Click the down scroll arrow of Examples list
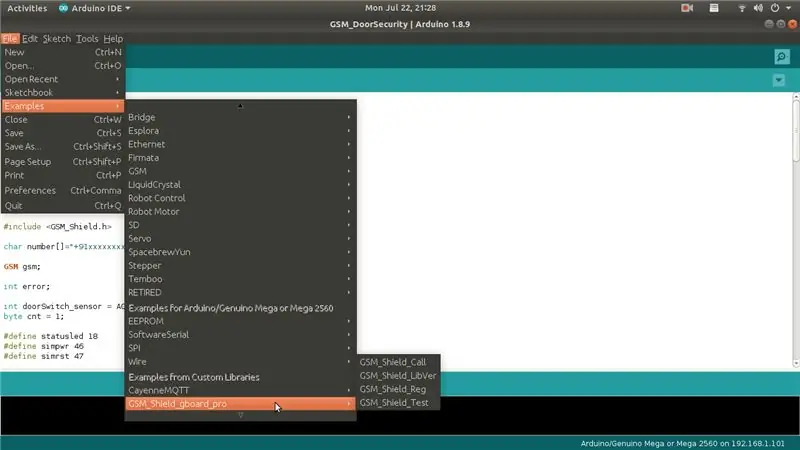Image resolution: width=800 pixels, height=450 pixels. [241, 415]
